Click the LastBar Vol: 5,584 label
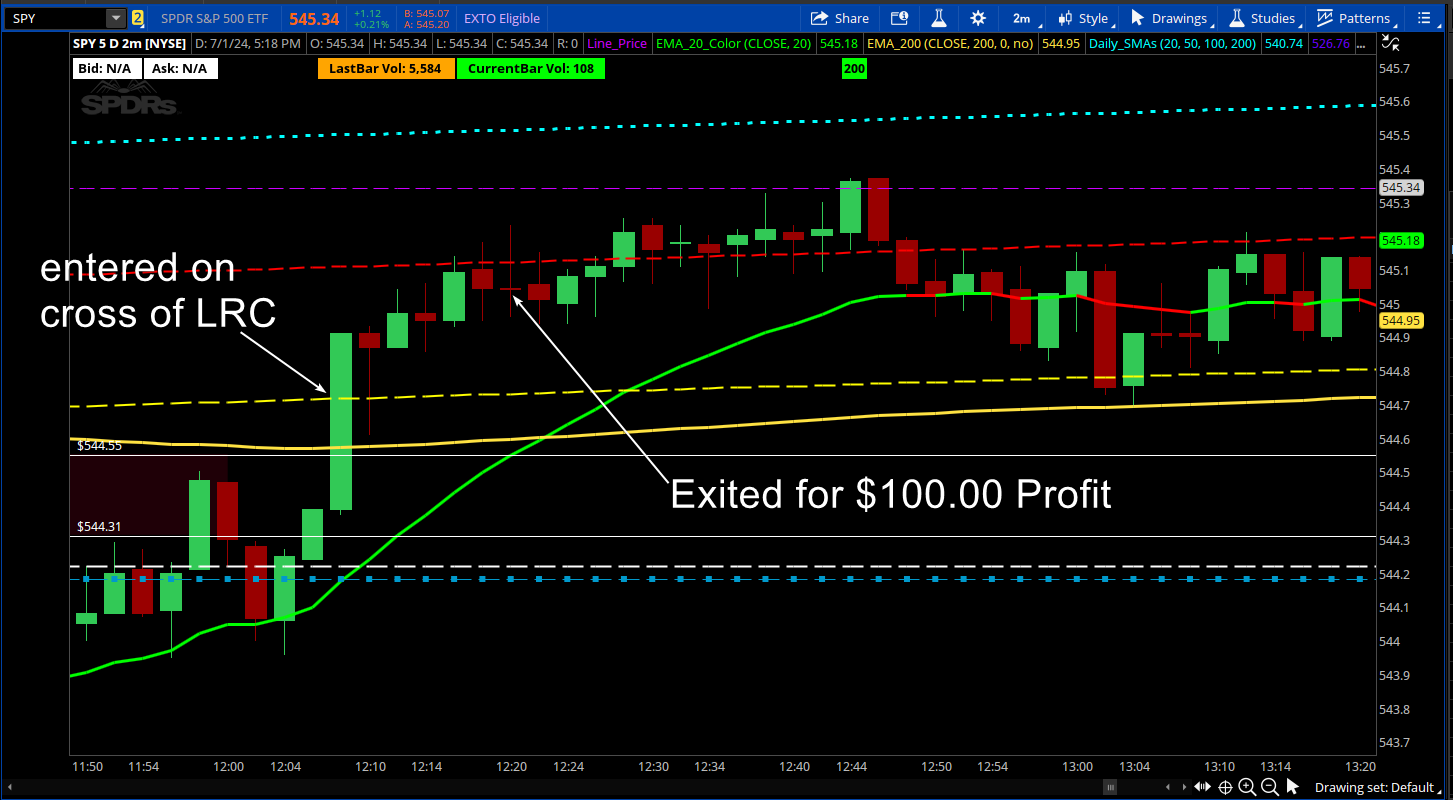Viewport: 1453px width, 800px height. point(386,68)
